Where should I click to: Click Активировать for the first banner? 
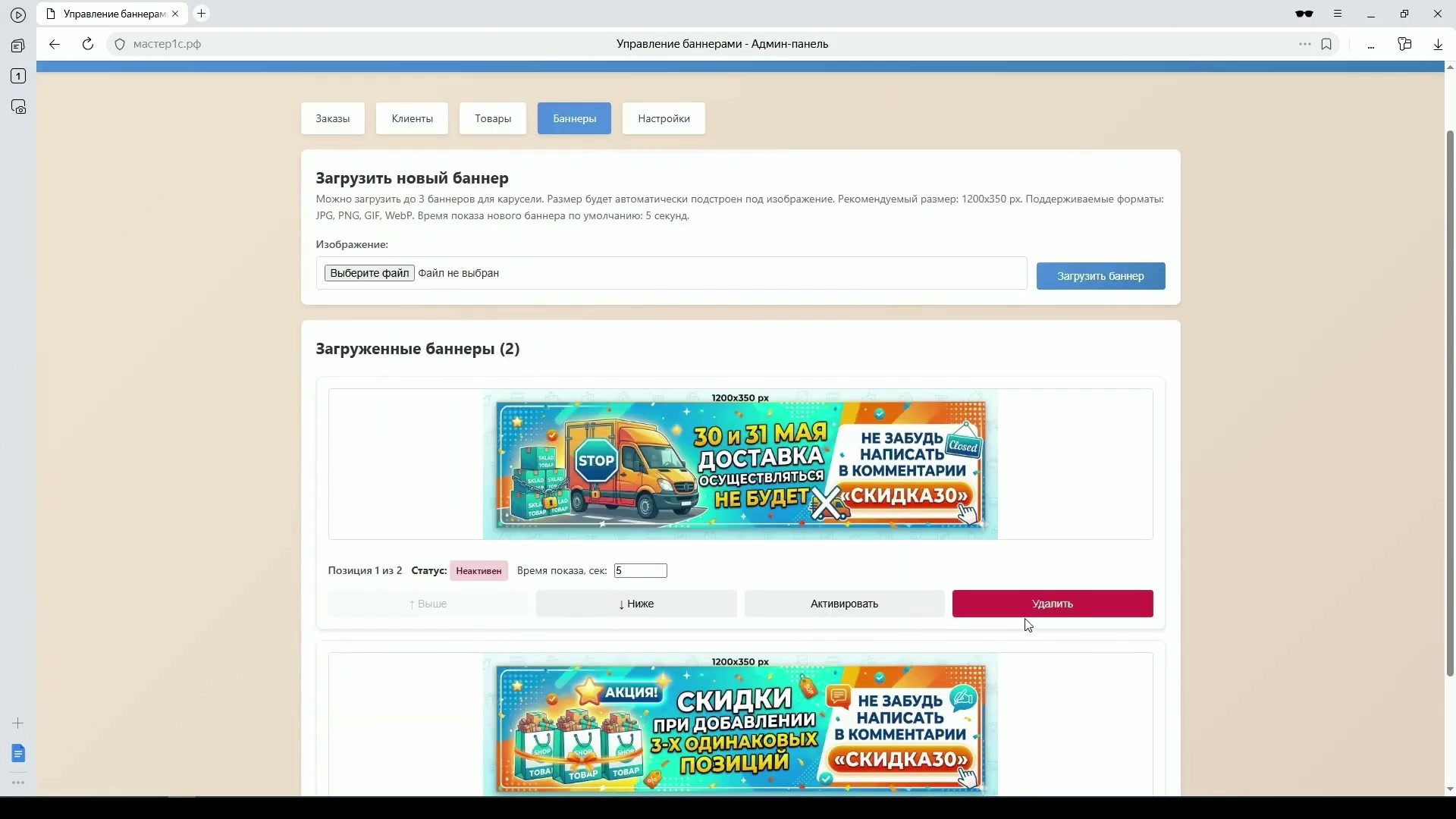pos(844,604)
